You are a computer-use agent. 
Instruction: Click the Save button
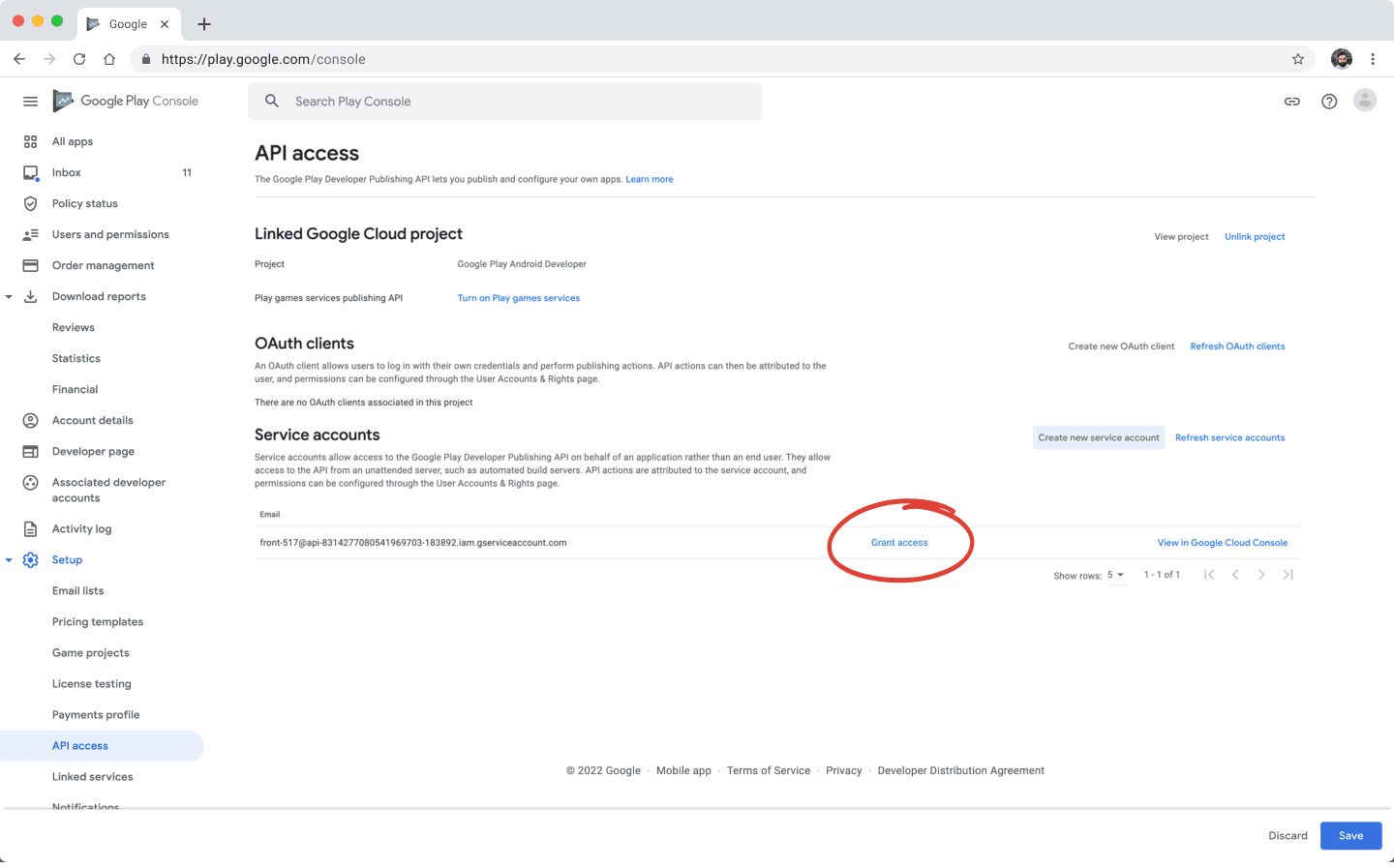pyautogui.click(x=1351, y=835)
